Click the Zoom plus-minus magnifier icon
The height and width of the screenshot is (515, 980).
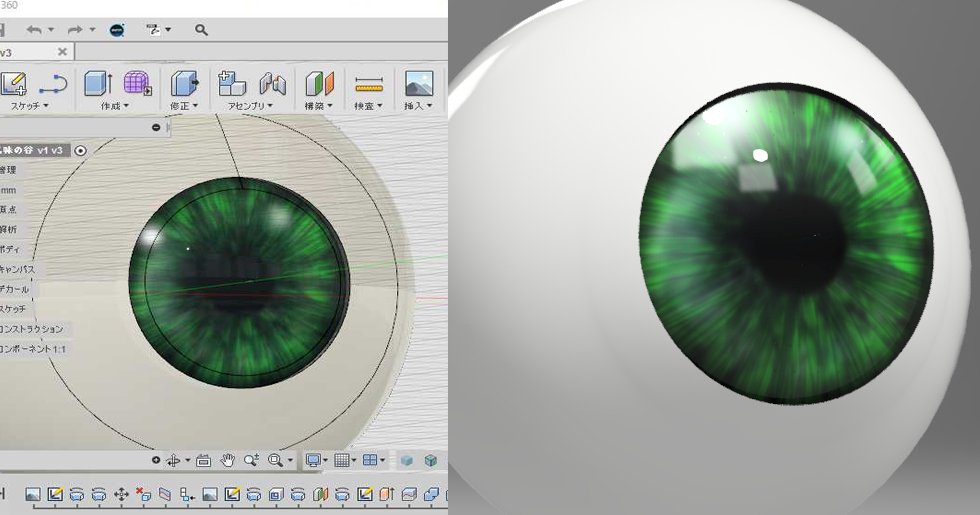pyautogui.click(x=251, y=461)
